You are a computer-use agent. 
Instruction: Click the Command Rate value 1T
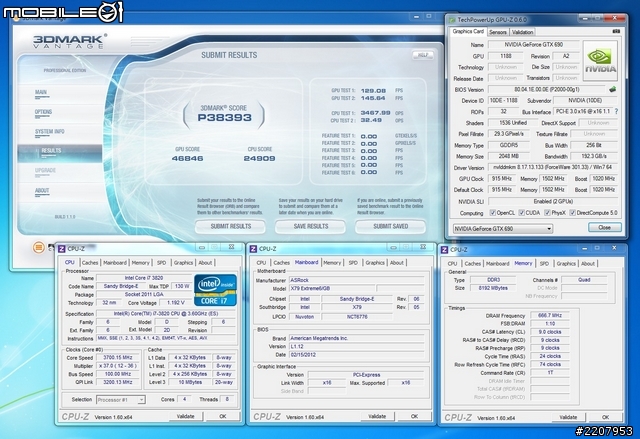point(550,372)
